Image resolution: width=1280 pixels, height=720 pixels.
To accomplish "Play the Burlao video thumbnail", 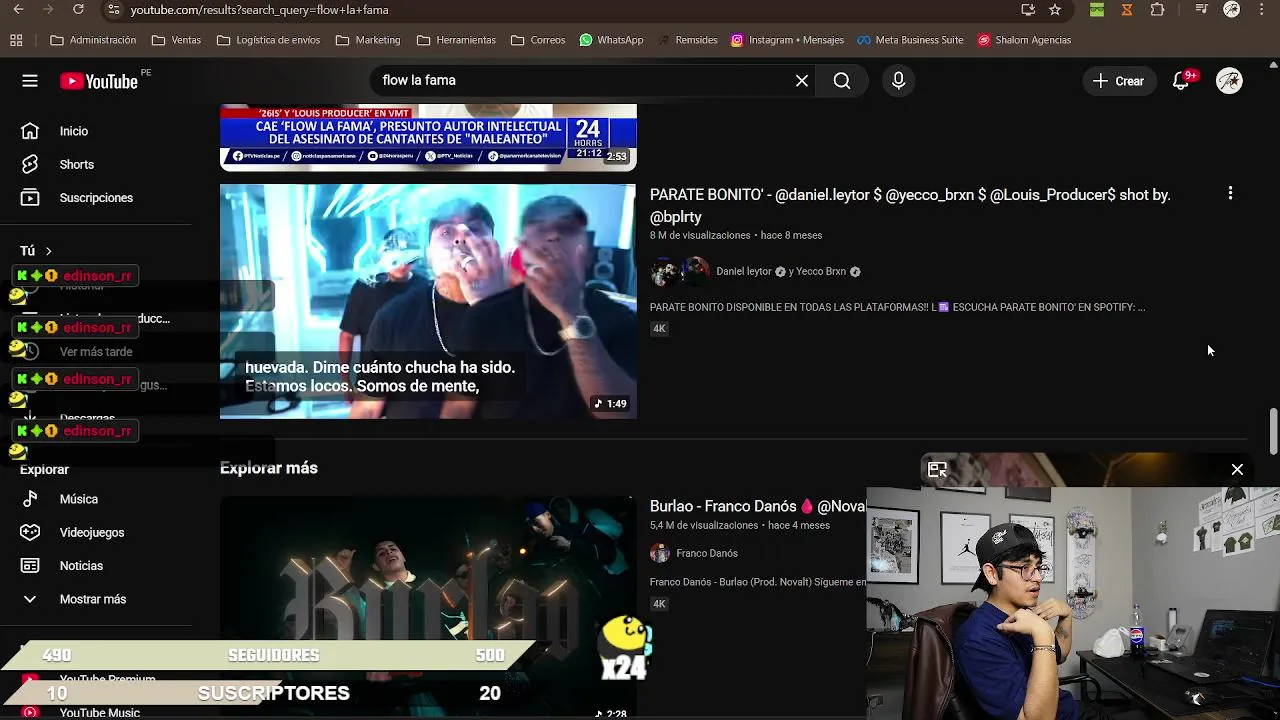I will tap(428, 606).
